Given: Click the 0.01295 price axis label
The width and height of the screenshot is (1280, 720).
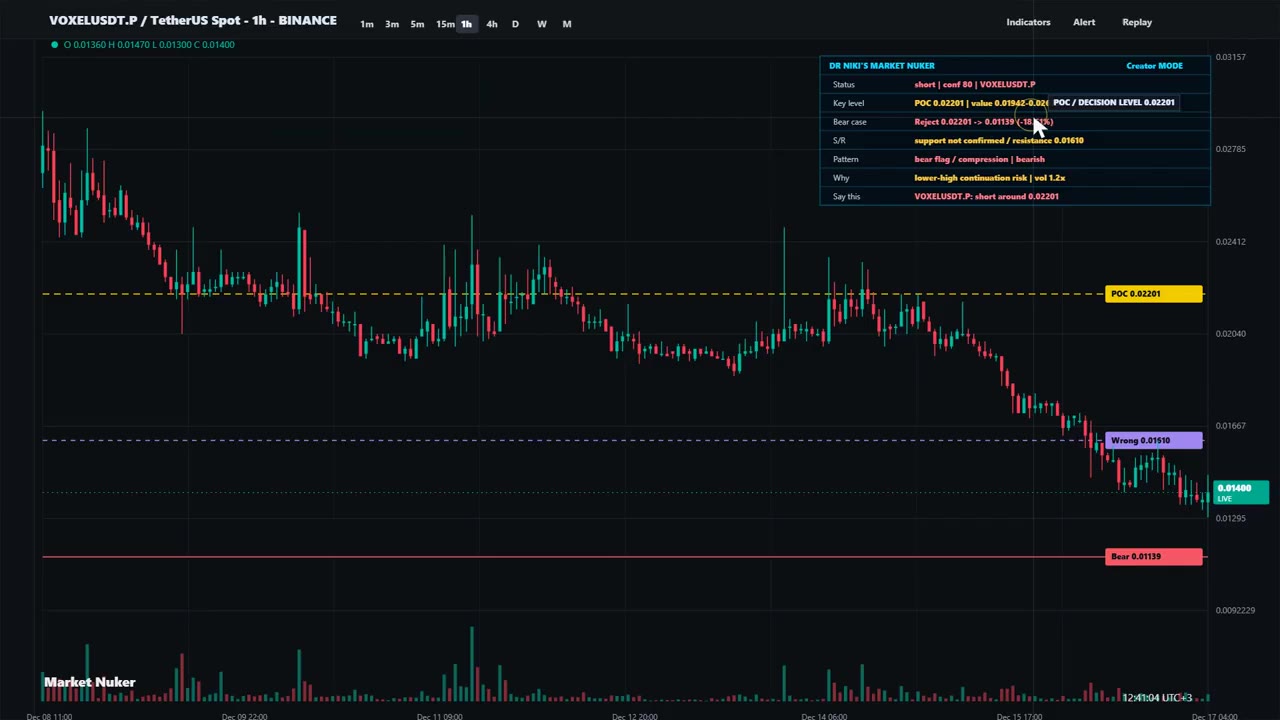Looking at the screenshot, I should 1231,518.
